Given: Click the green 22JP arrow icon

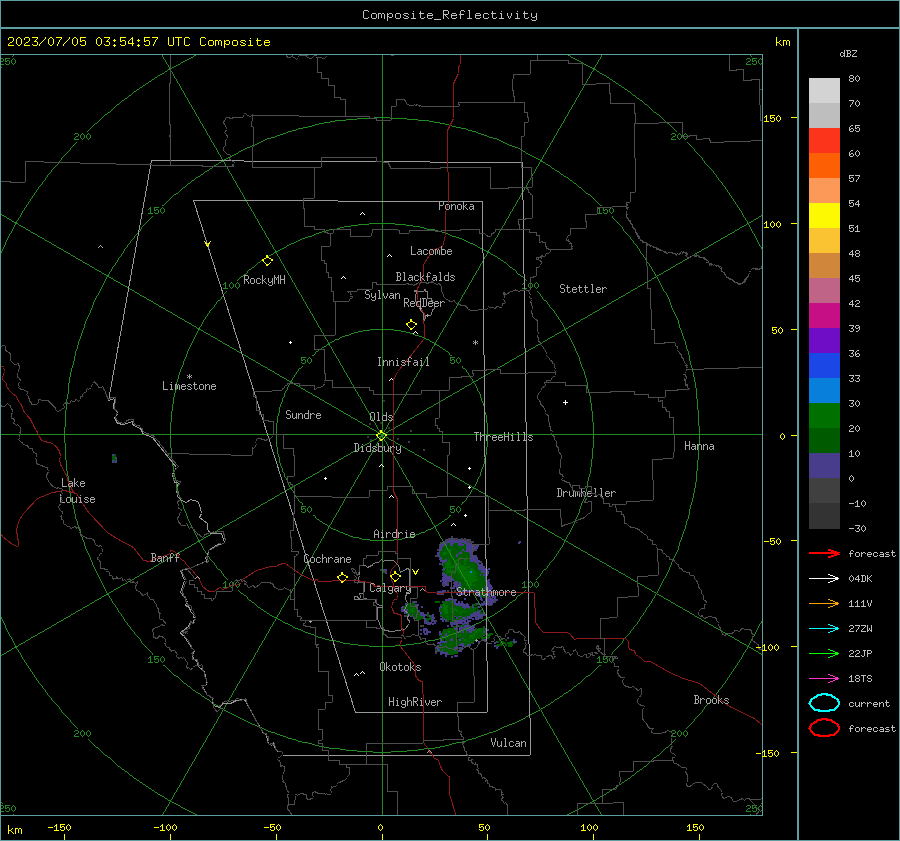Looking at the screenshot, I should click(824, 653).
